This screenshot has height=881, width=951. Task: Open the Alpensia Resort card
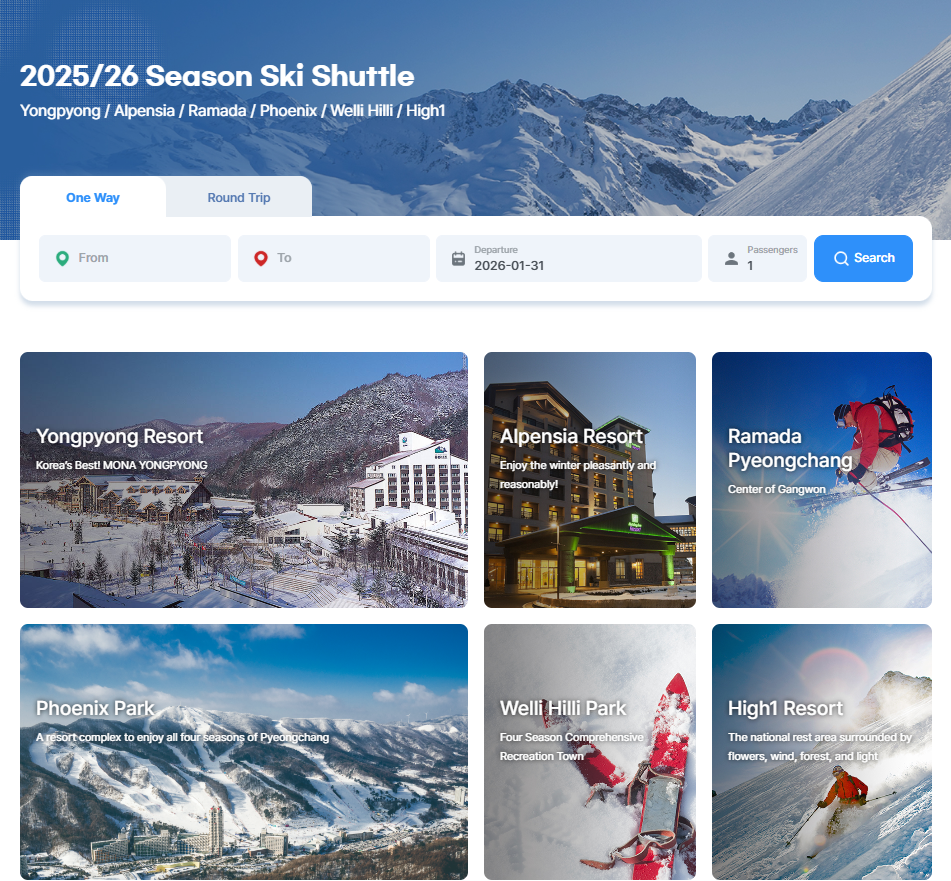(x=590, y=480)
